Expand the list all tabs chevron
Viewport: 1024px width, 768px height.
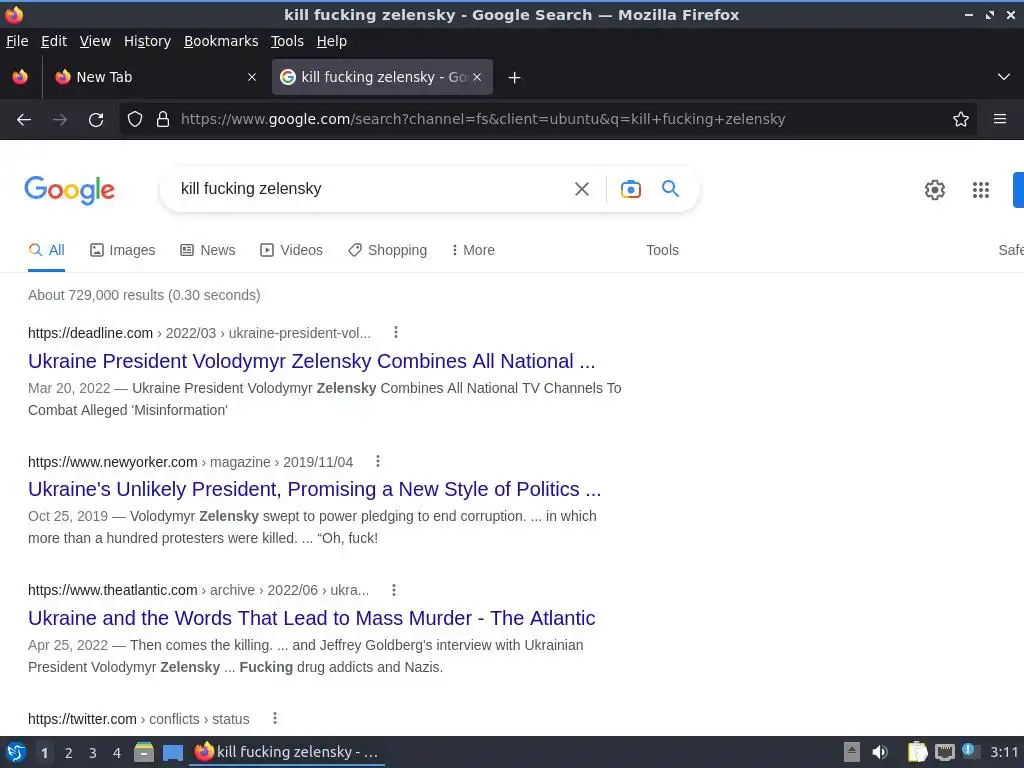click(1004, 77)
